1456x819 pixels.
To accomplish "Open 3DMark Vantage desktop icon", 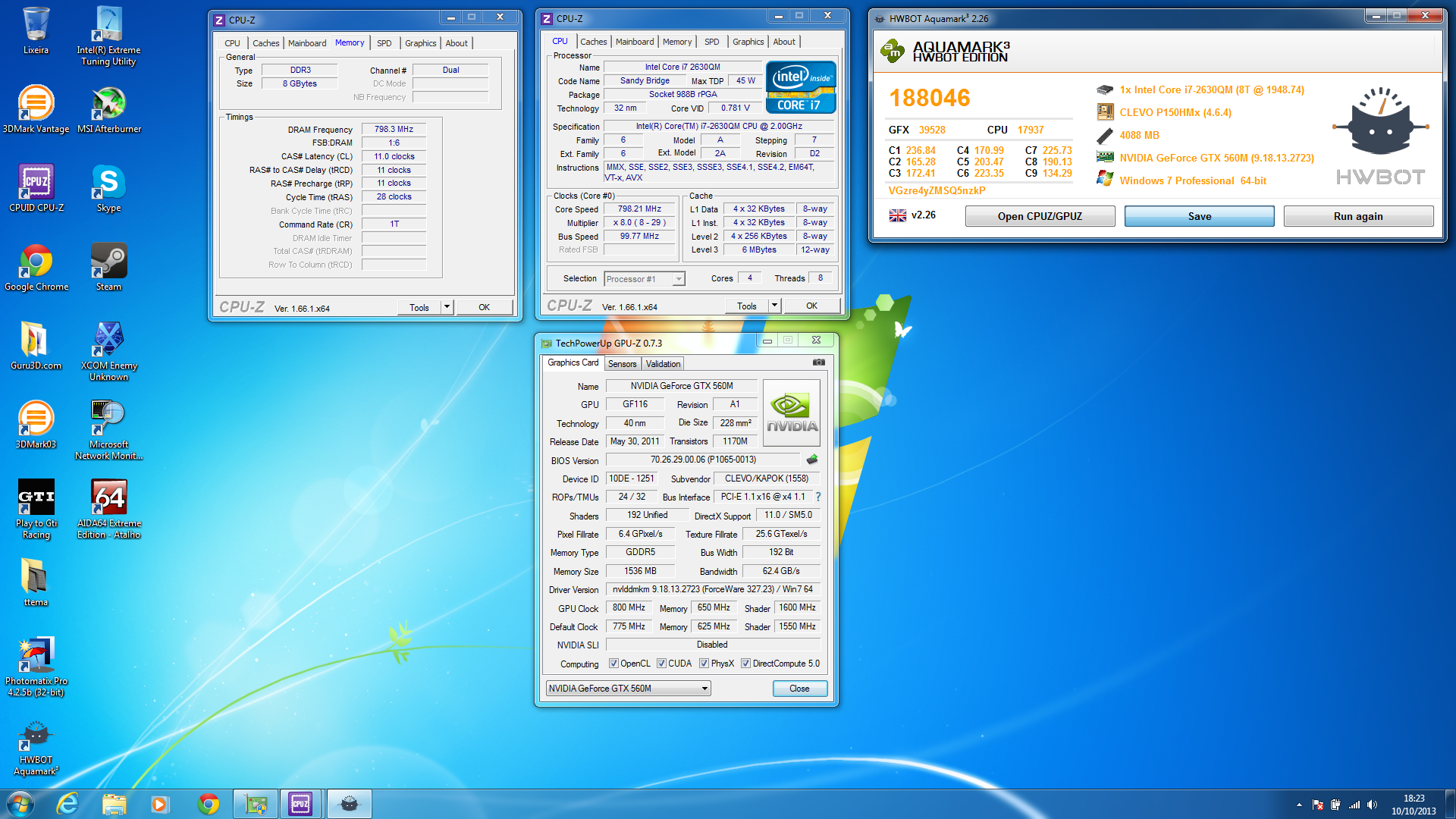I will [x=36, y=109].
